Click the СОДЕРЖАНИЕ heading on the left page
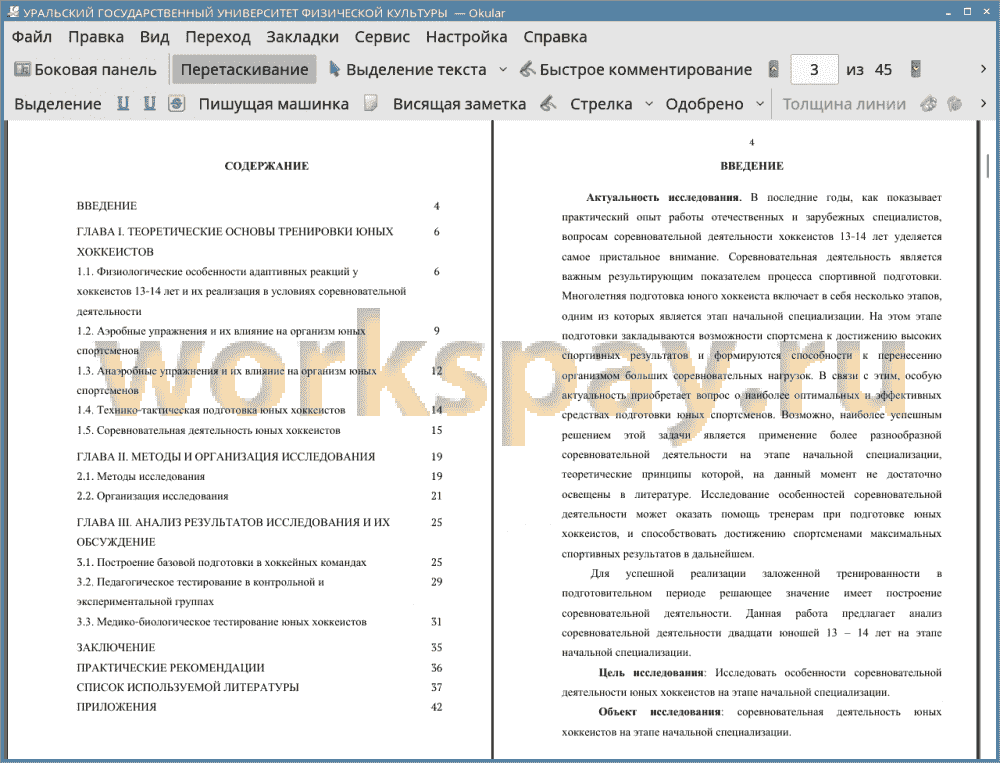 [x=267, y=166]
